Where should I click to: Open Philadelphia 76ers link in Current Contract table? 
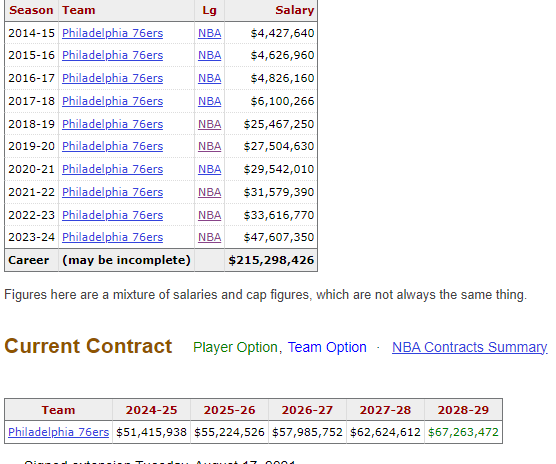pos(59,432)
